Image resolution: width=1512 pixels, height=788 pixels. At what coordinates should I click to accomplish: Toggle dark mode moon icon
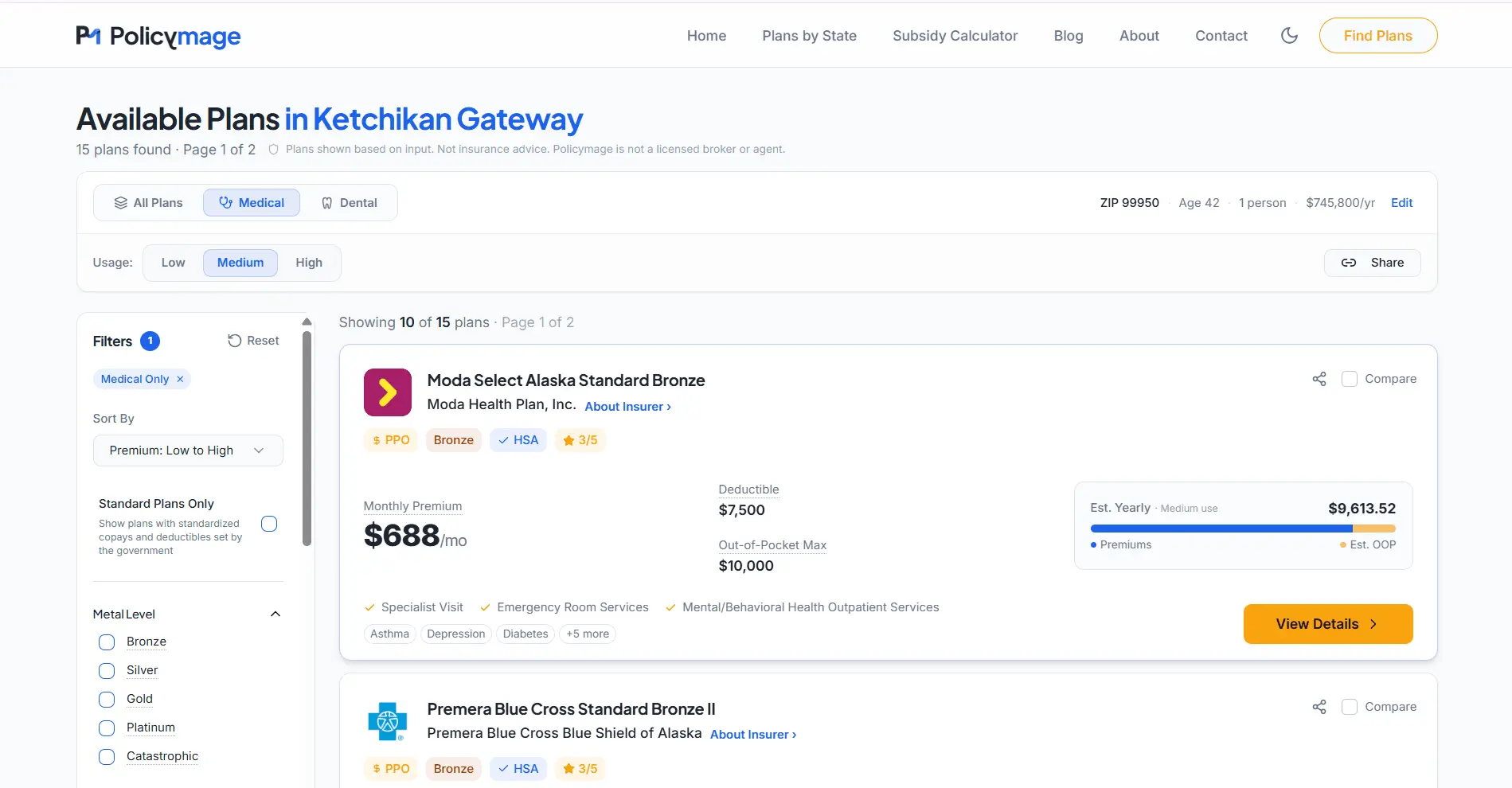click(x=1289, y=36)
